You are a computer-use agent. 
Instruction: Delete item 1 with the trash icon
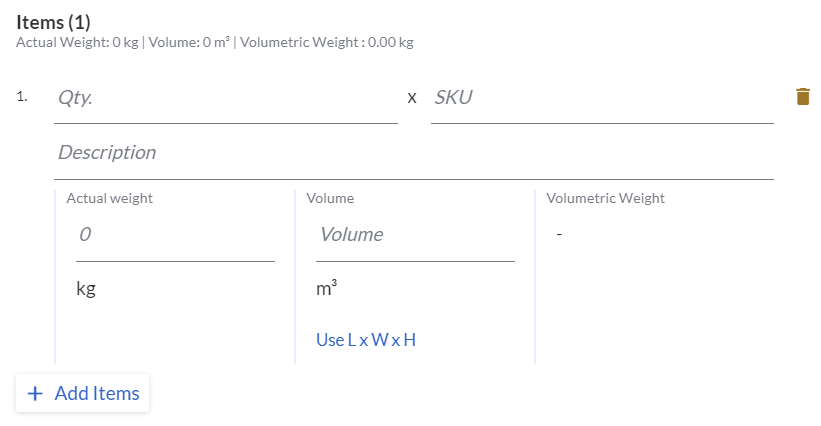pos(802,97)
